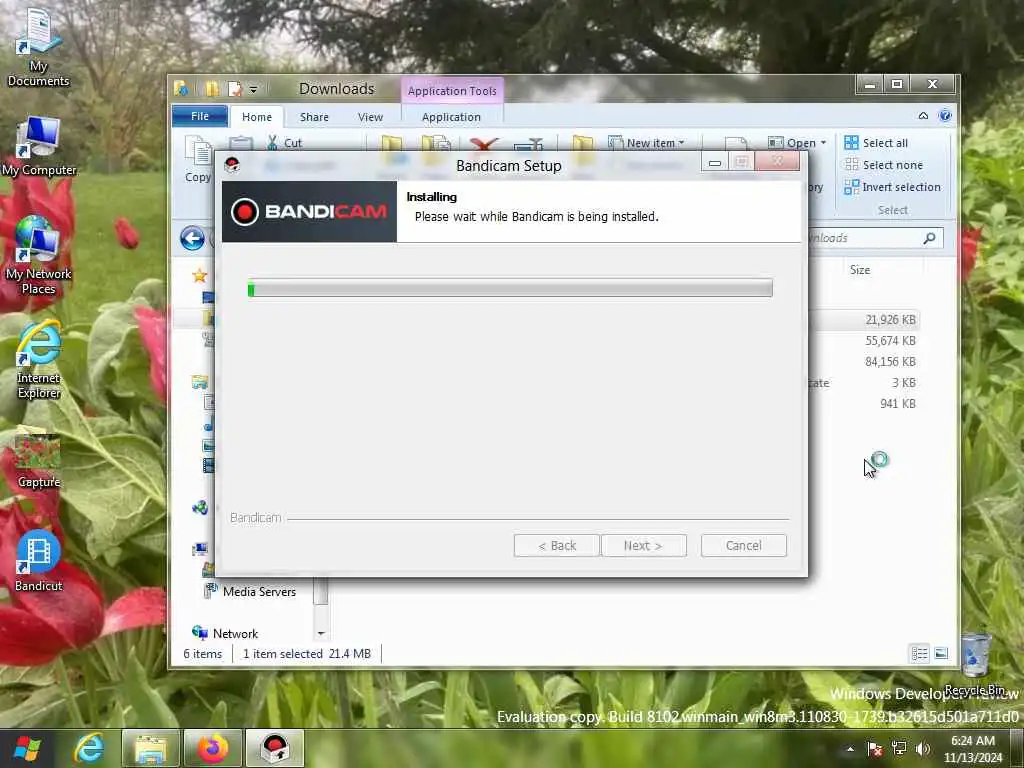Open network tray icon

(899, 748)
